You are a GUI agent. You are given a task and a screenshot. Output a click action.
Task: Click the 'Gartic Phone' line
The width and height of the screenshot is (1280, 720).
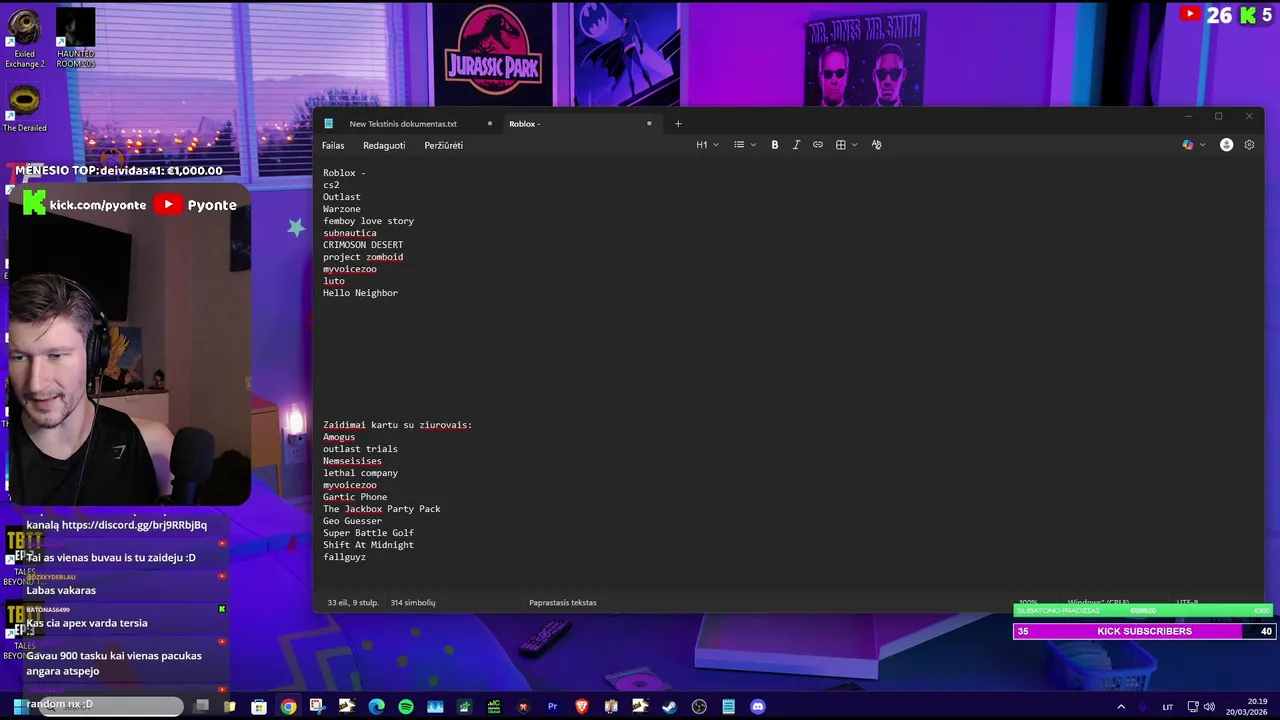(x=355, y=497)
